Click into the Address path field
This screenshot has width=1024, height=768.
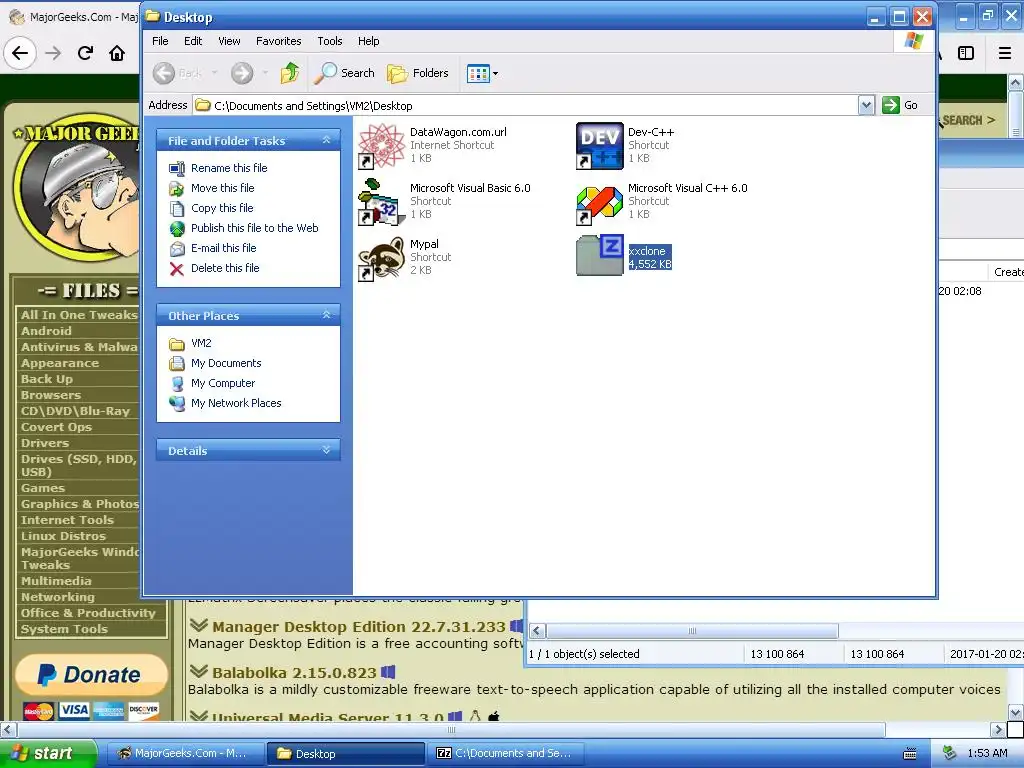[x=526, y=105]
